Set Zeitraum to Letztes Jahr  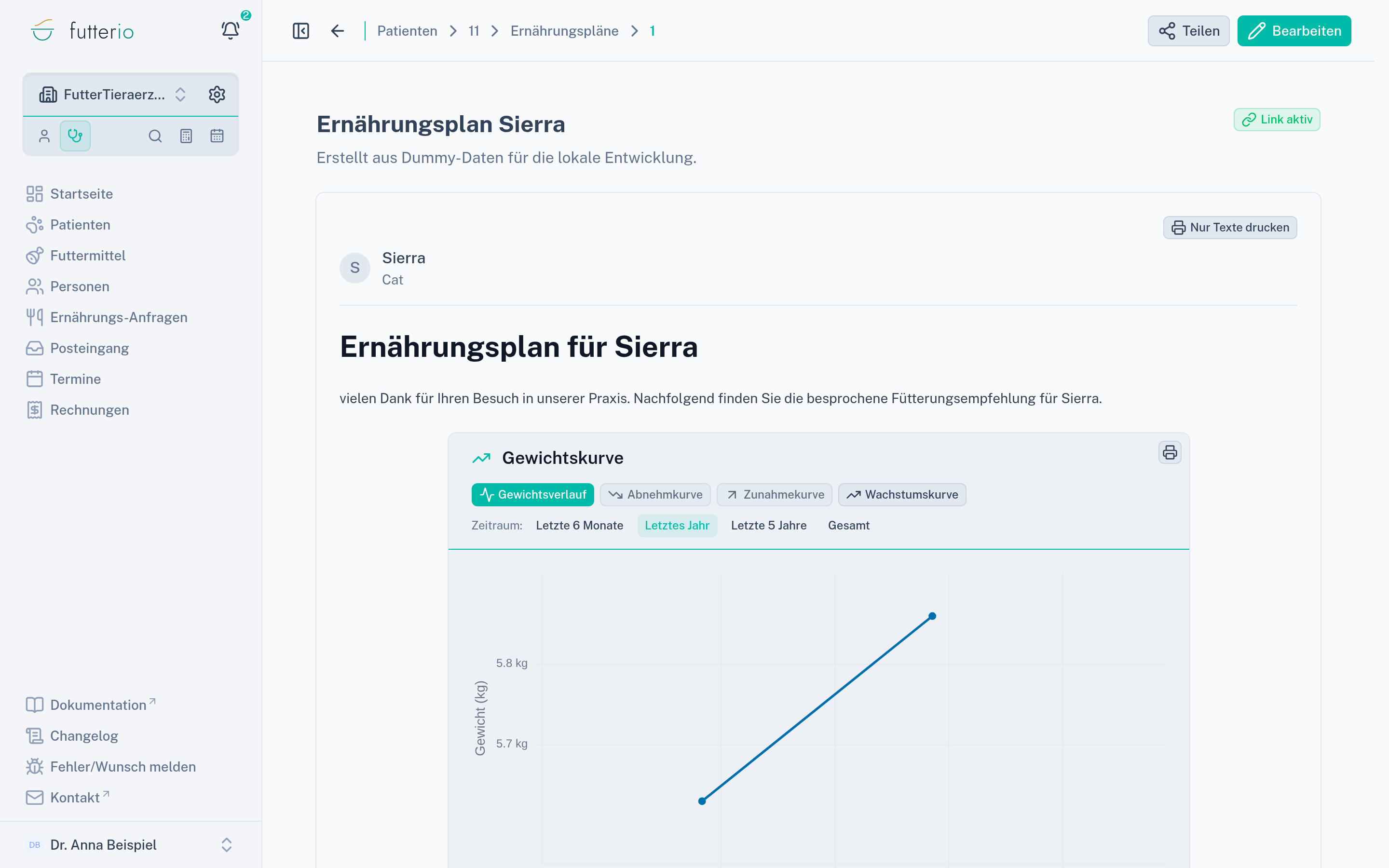point(677,526)
